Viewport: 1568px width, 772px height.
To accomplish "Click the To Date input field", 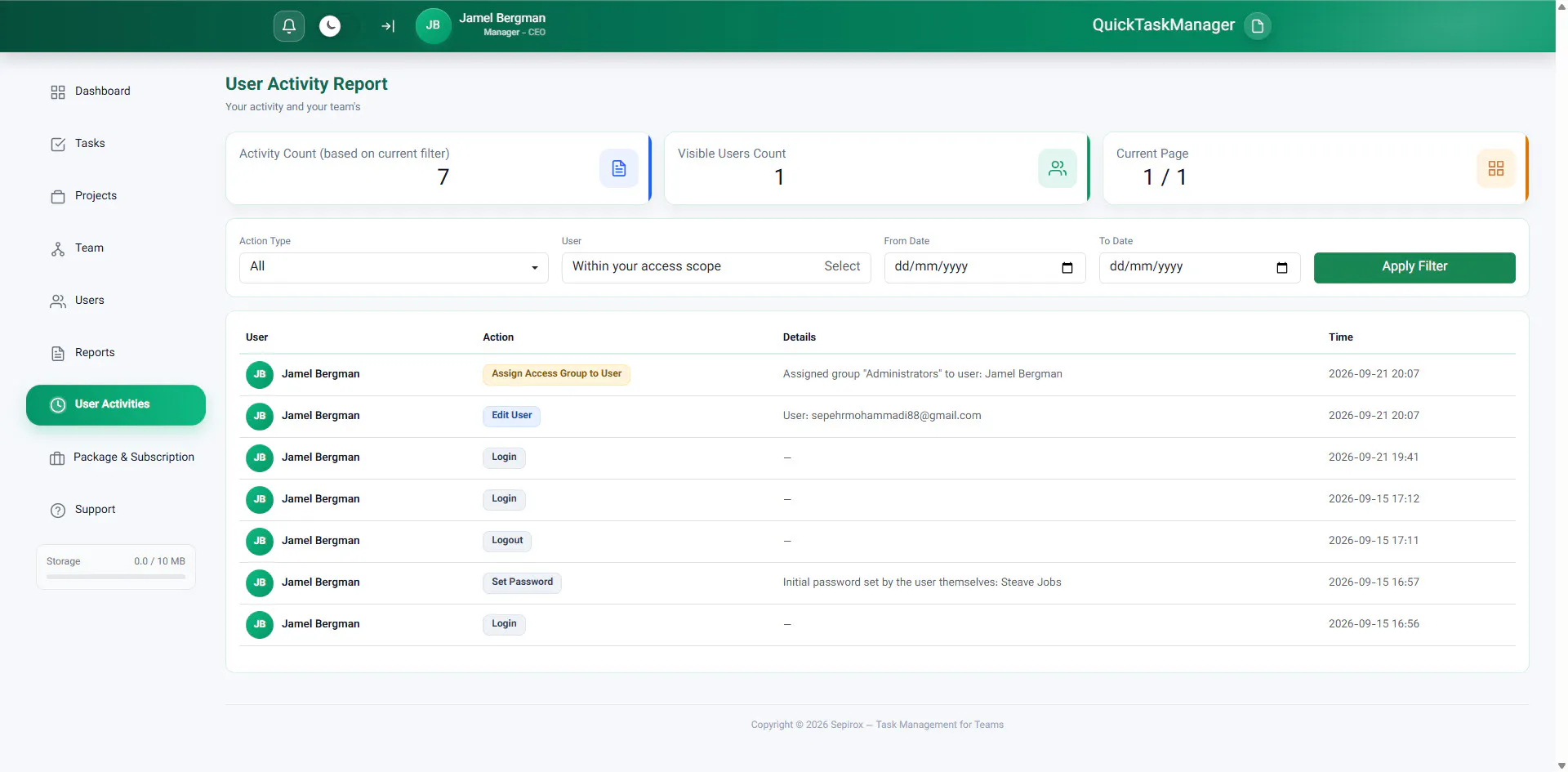I will tap(1200, 267).
